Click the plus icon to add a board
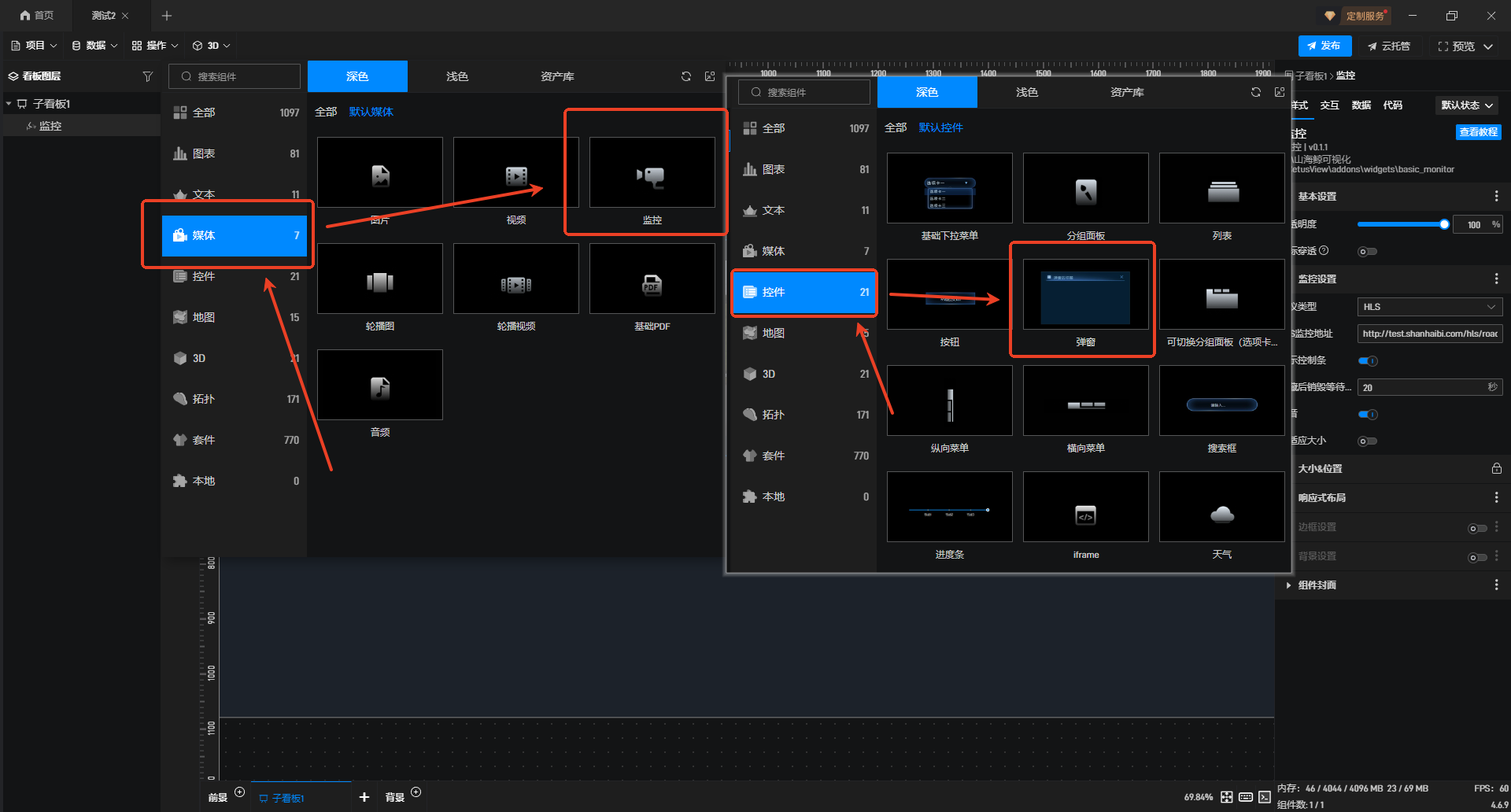1511x812 pixels. [x=364, y=797]
